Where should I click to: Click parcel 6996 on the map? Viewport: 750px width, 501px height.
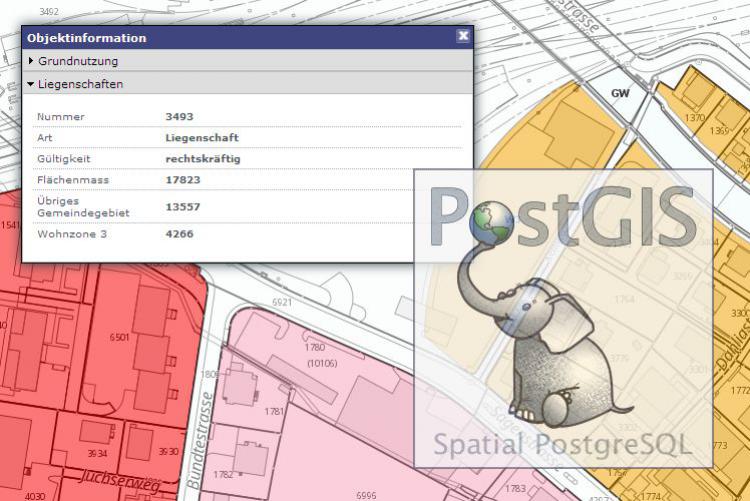(366, 495)
